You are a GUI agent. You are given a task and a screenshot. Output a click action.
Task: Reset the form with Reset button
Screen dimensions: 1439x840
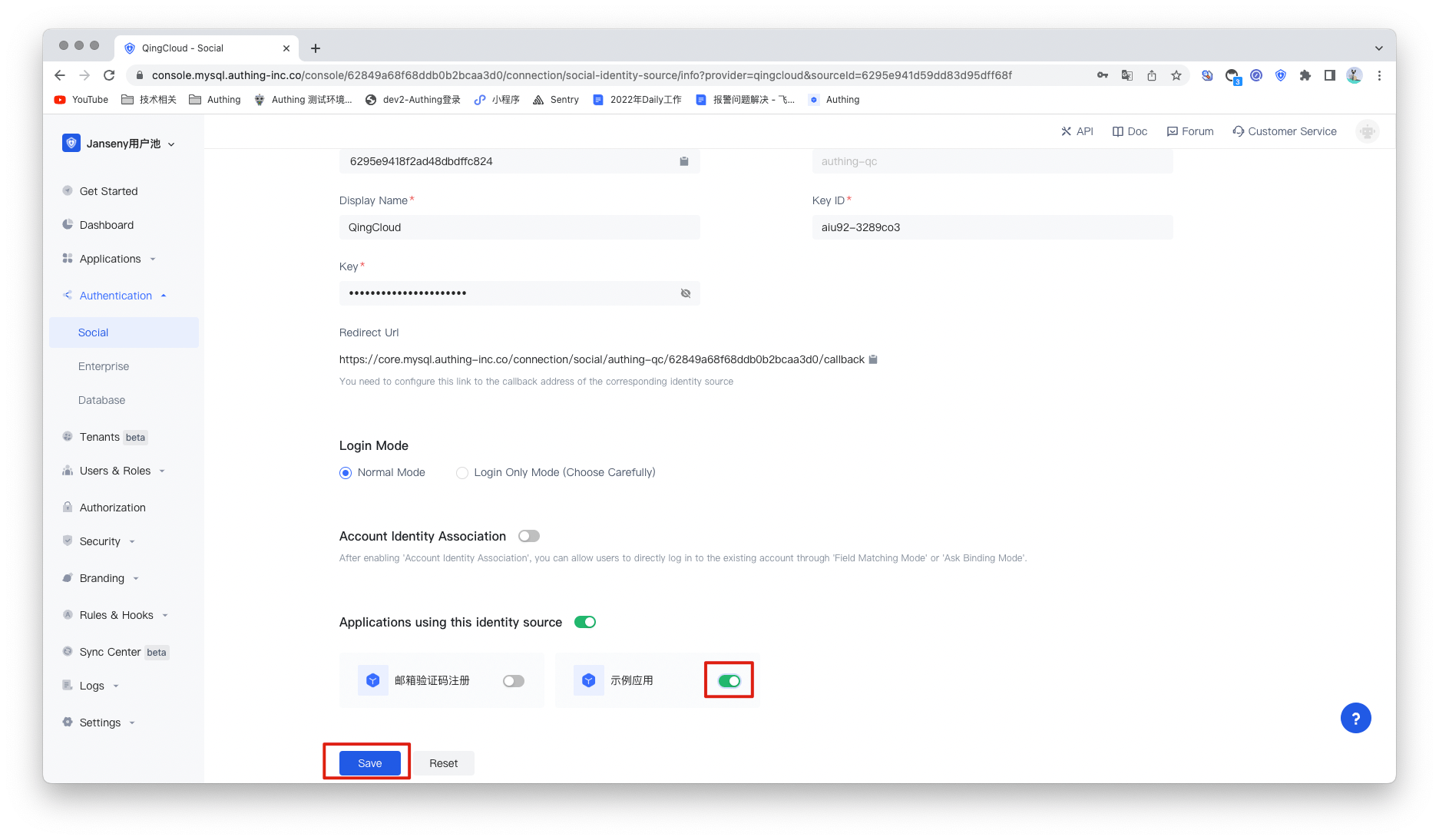click(443, 763)
